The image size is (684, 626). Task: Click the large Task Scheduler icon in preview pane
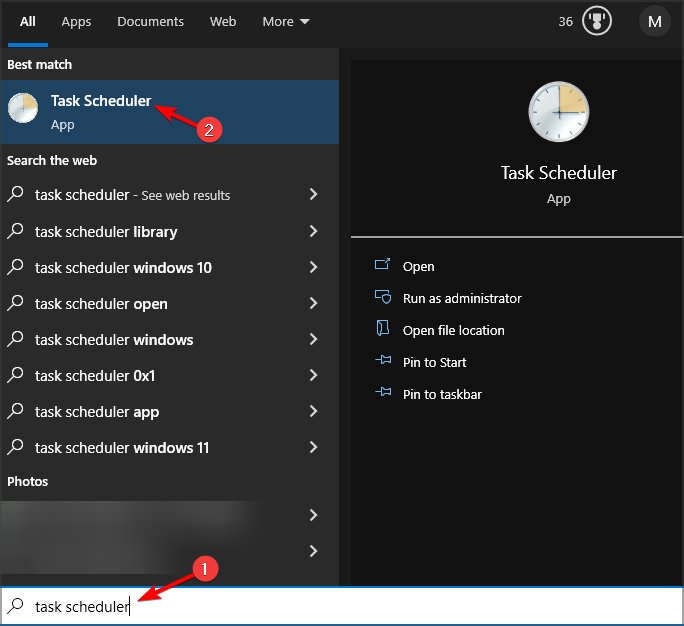[558, 112]
